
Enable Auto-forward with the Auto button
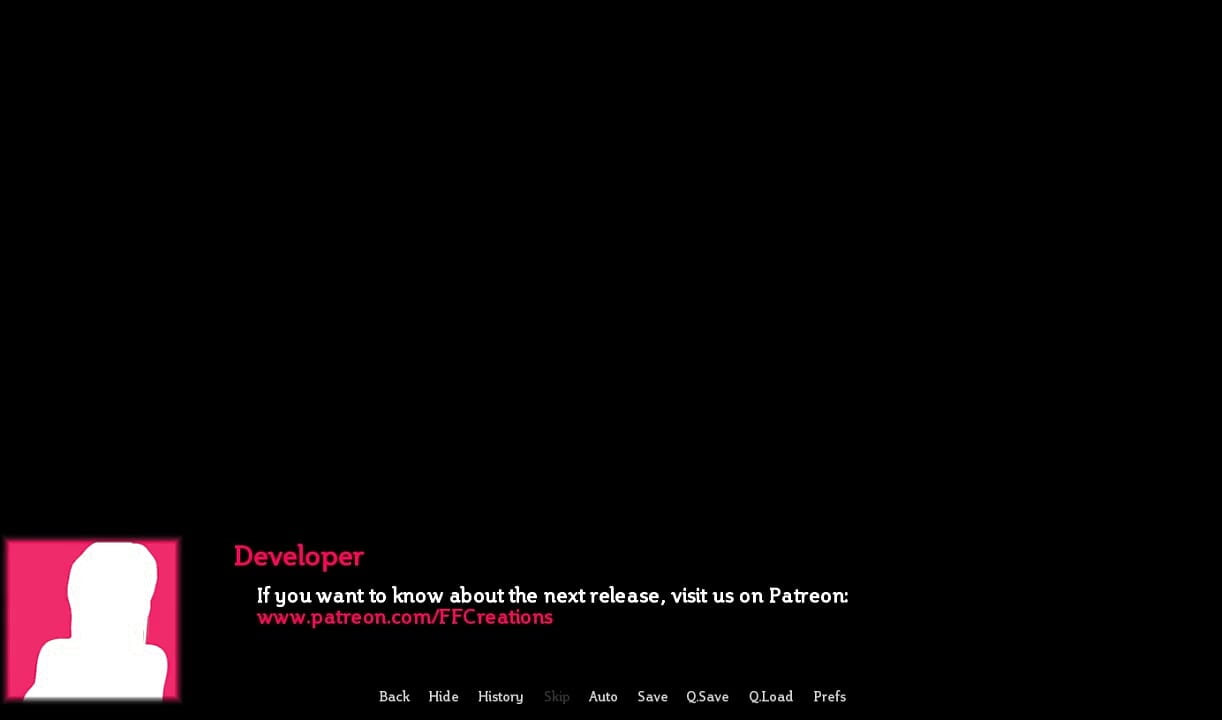603,696
